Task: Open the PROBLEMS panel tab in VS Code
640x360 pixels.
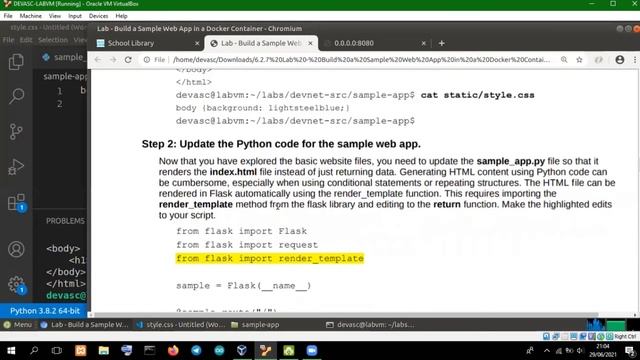Action: [65, 221]
